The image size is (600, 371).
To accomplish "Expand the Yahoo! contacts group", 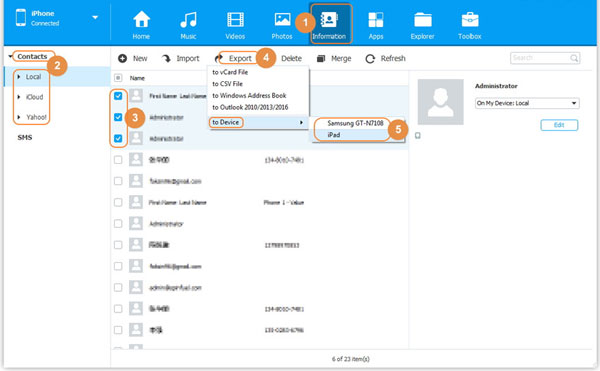I will (18, 117).
